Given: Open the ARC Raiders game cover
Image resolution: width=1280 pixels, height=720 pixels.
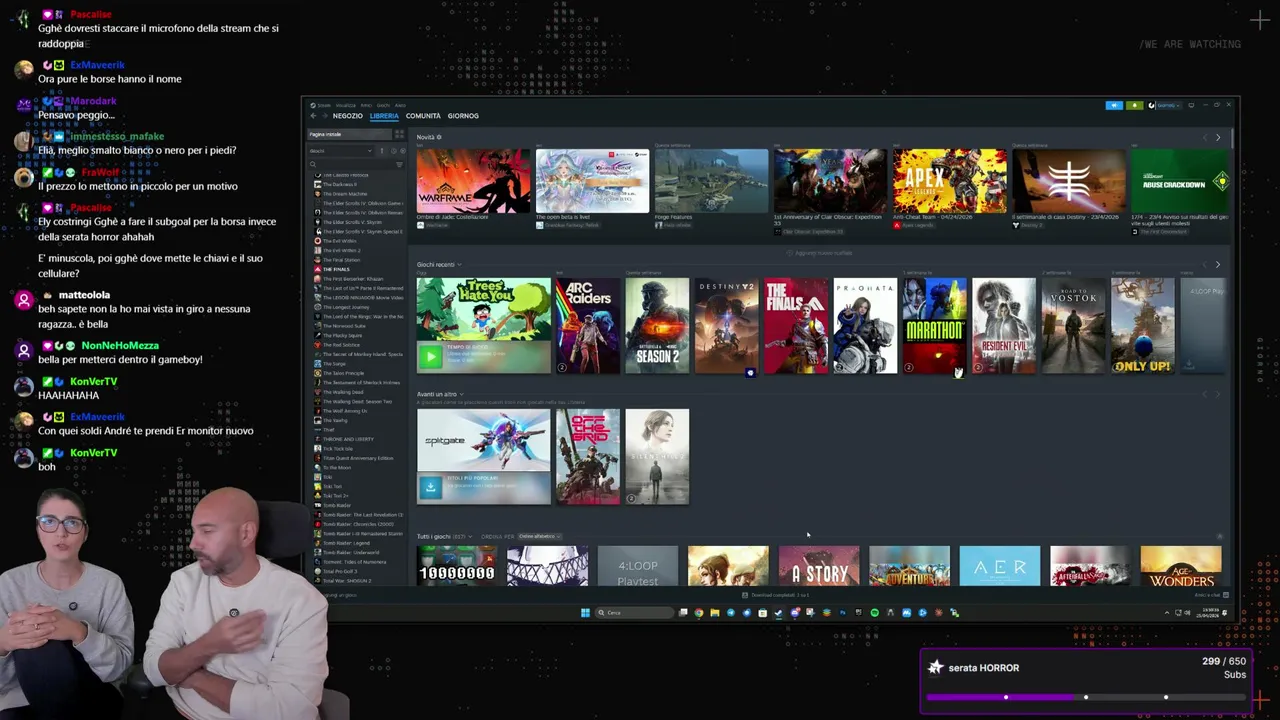Looking at the screenshot, I should 588,326.
